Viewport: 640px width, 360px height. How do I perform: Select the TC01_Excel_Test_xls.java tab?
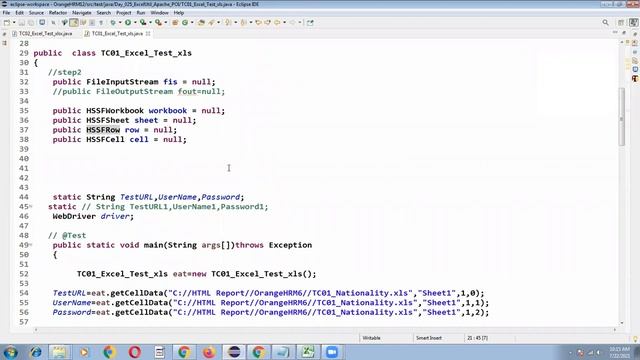pos(117,33)
